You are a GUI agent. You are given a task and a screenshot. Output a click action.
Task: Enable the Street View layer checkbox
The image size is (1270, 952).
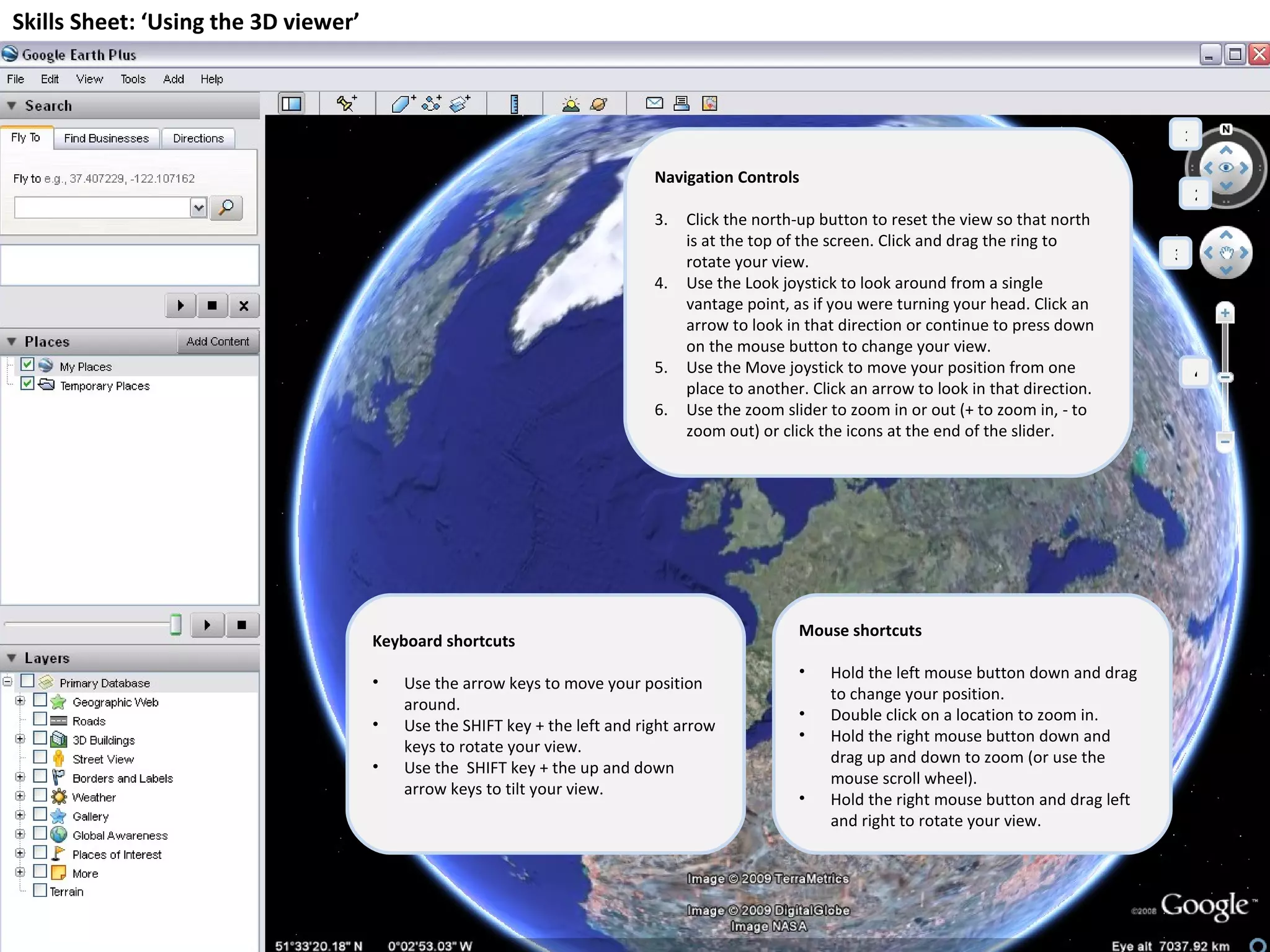(40, 757)
